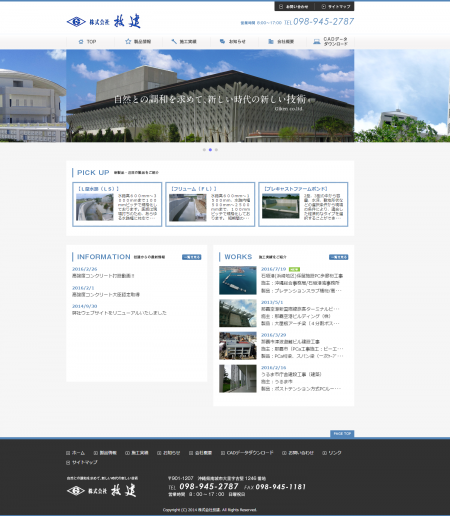
Task: Click the wrench icon in the navigation bar
Action: (174, 41)
